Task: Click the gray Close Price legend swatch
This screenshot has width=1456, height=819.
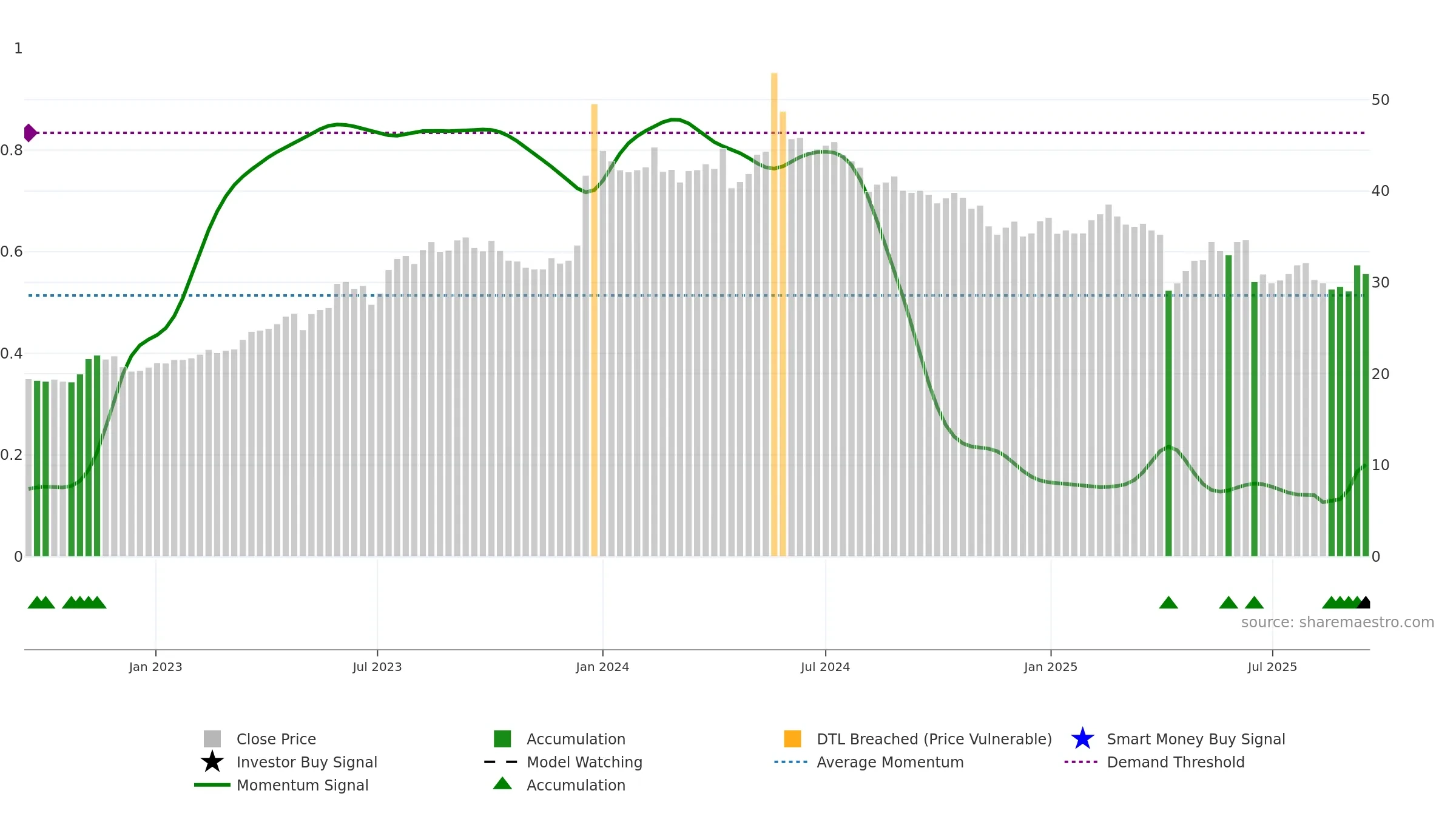Action: tap(212, 739)
